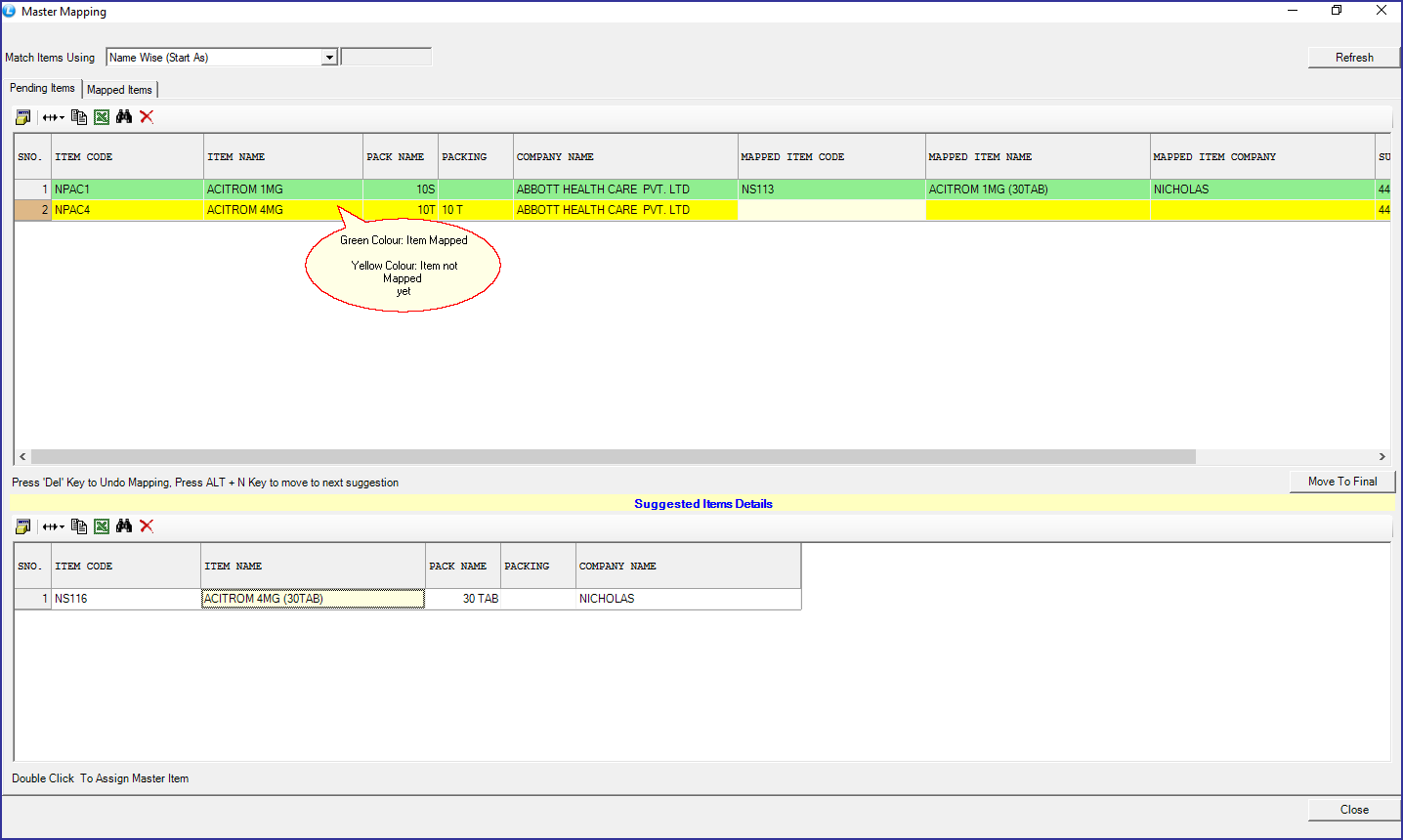
Task: Click binoculars find icon in Pending Items toolbar
Action: tap(124, 117)
